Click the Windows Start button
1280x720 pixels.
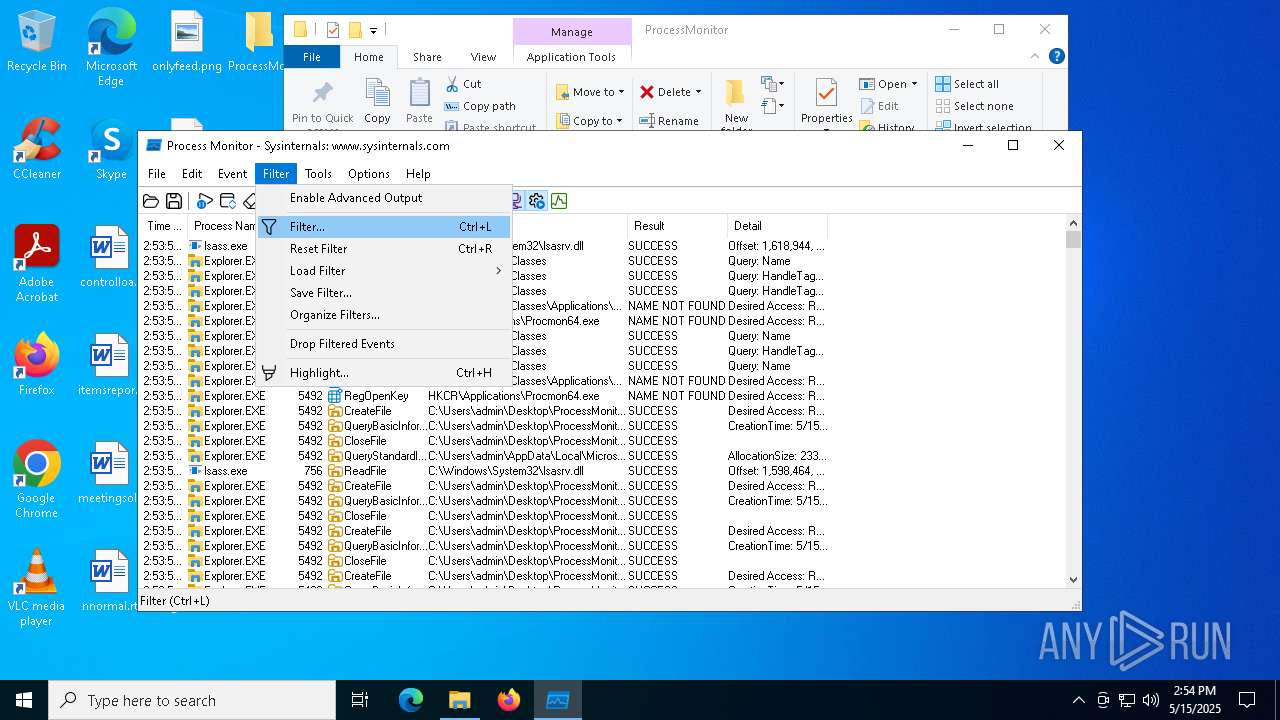24,700
